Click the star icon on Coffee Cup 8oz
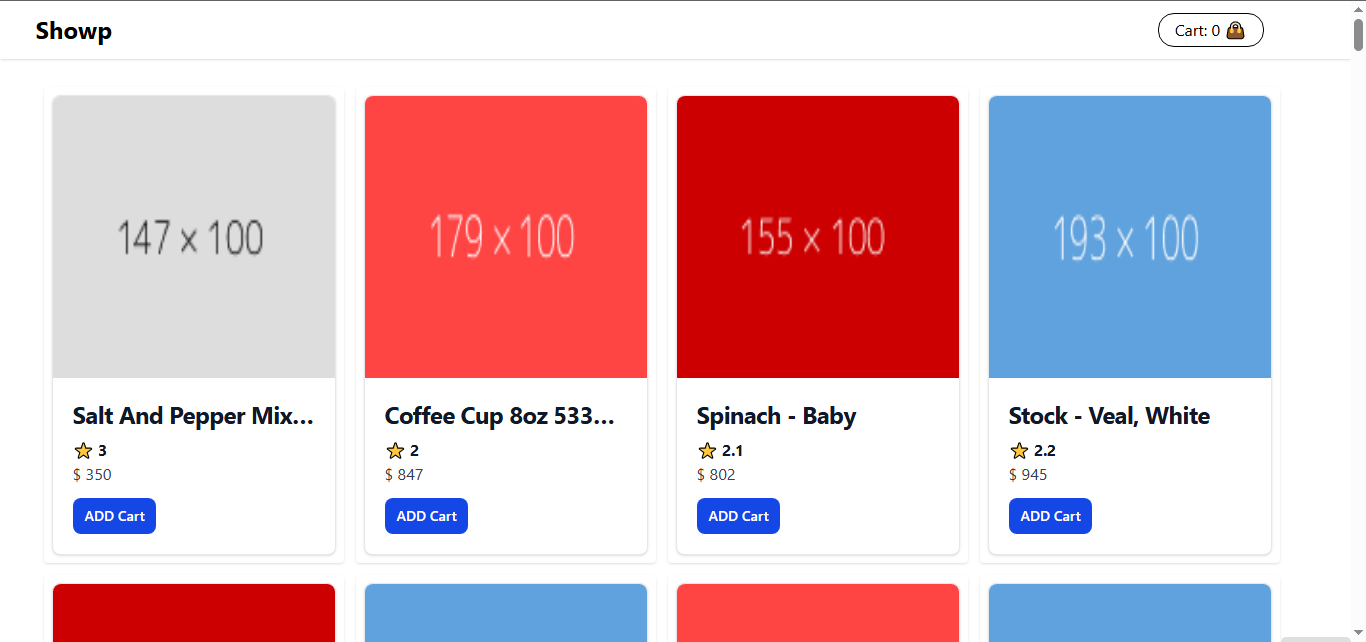This screenshot has height=642, width=1366. (x=395, y=451)
